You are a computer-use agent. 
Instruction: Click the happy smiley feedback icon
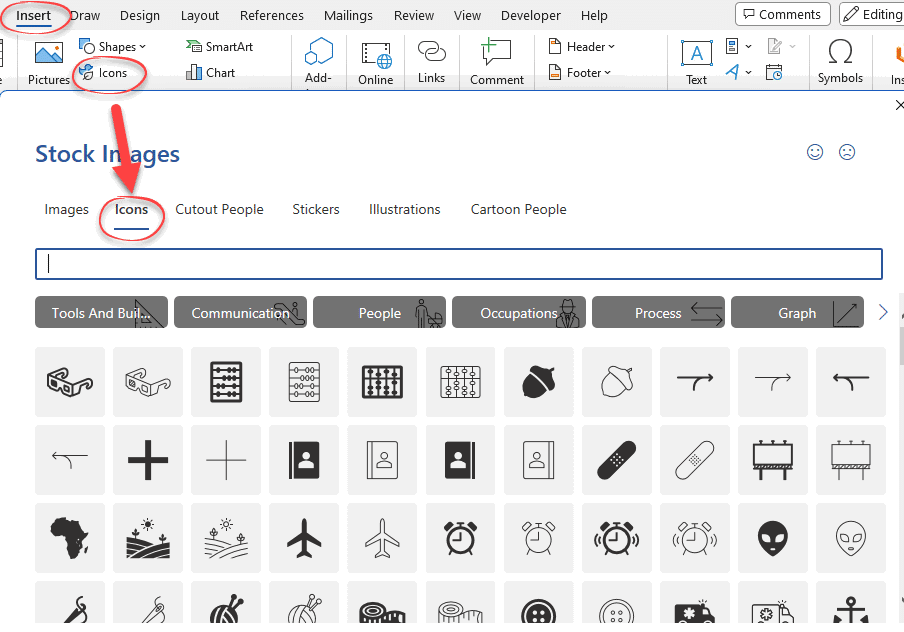(x=815, y=152)
